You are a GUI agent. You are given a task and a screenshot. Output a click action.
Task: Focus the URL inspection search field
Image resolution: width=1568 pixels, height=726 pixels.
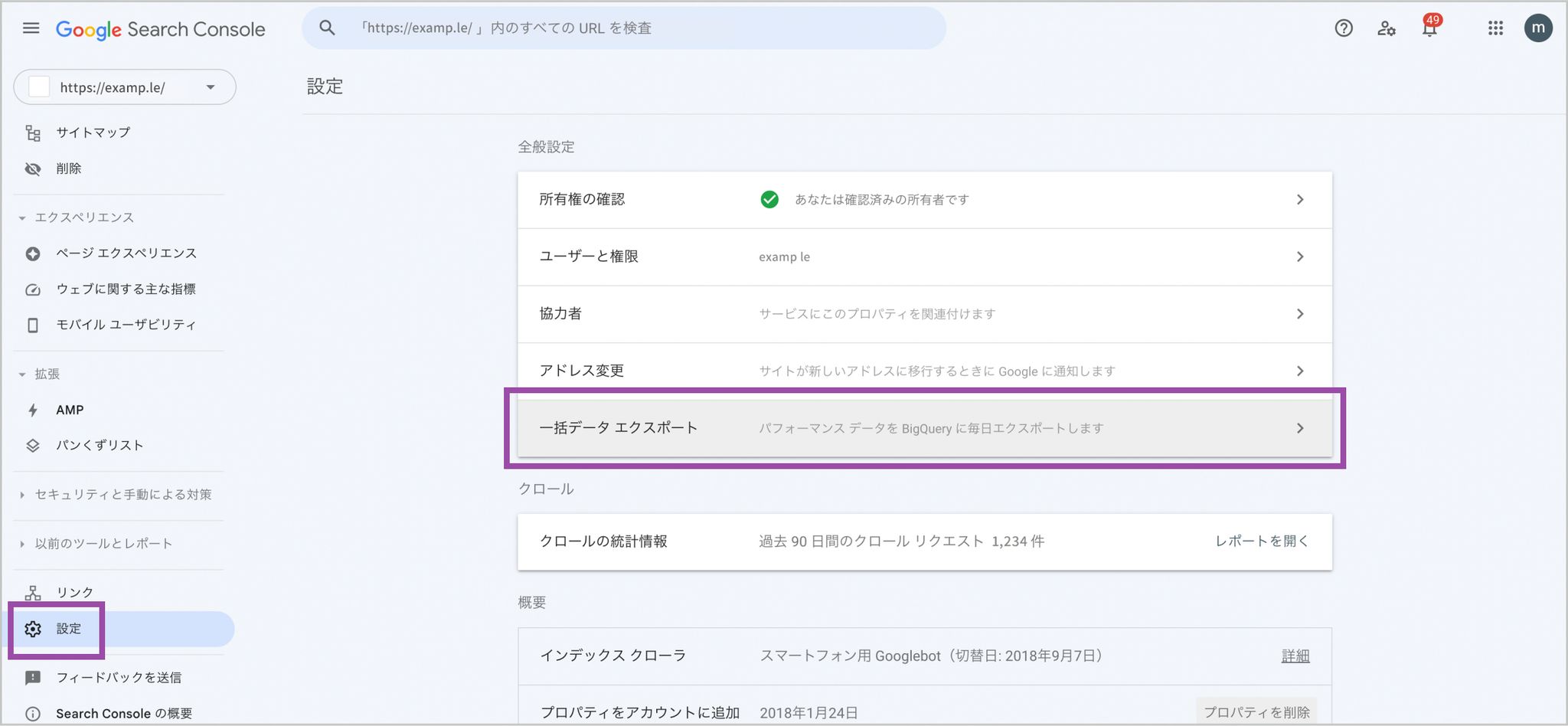[624, 28]
